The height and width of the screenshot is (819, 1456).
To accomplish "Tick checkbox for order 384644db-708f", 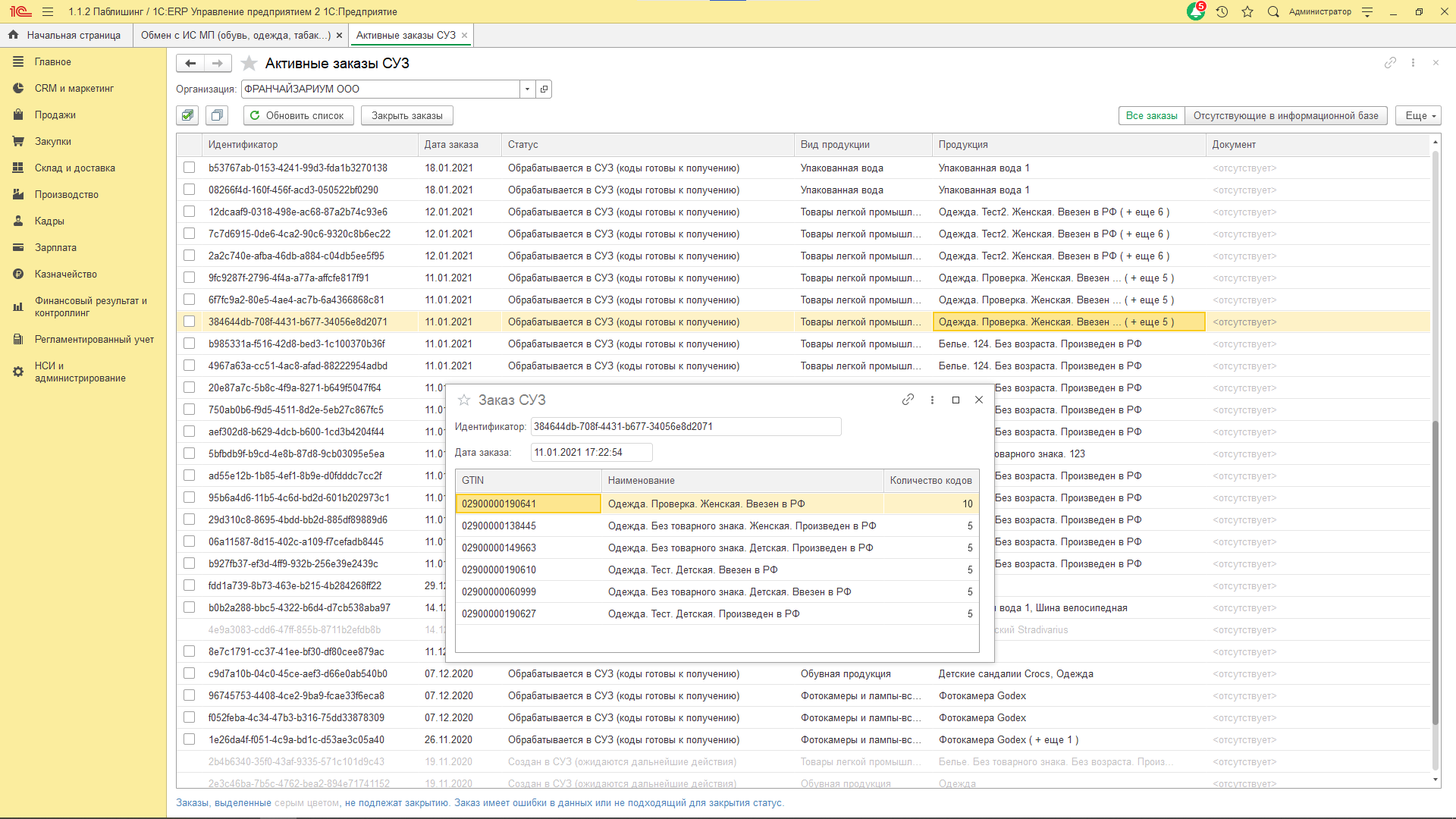I will click(x=190, y=322).
